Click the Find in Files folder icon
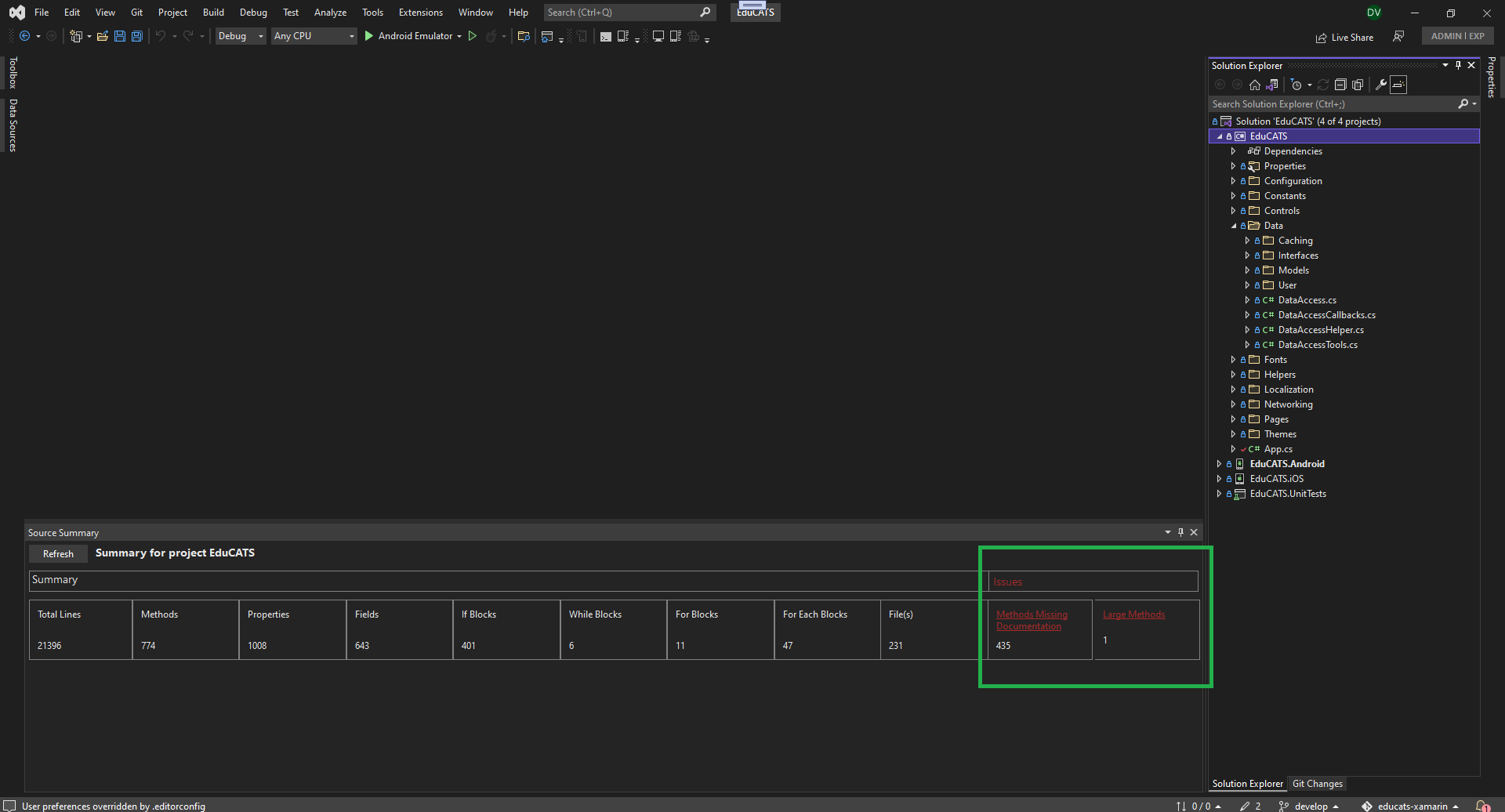Screen dimensions: 1505x812 (524, 36)
